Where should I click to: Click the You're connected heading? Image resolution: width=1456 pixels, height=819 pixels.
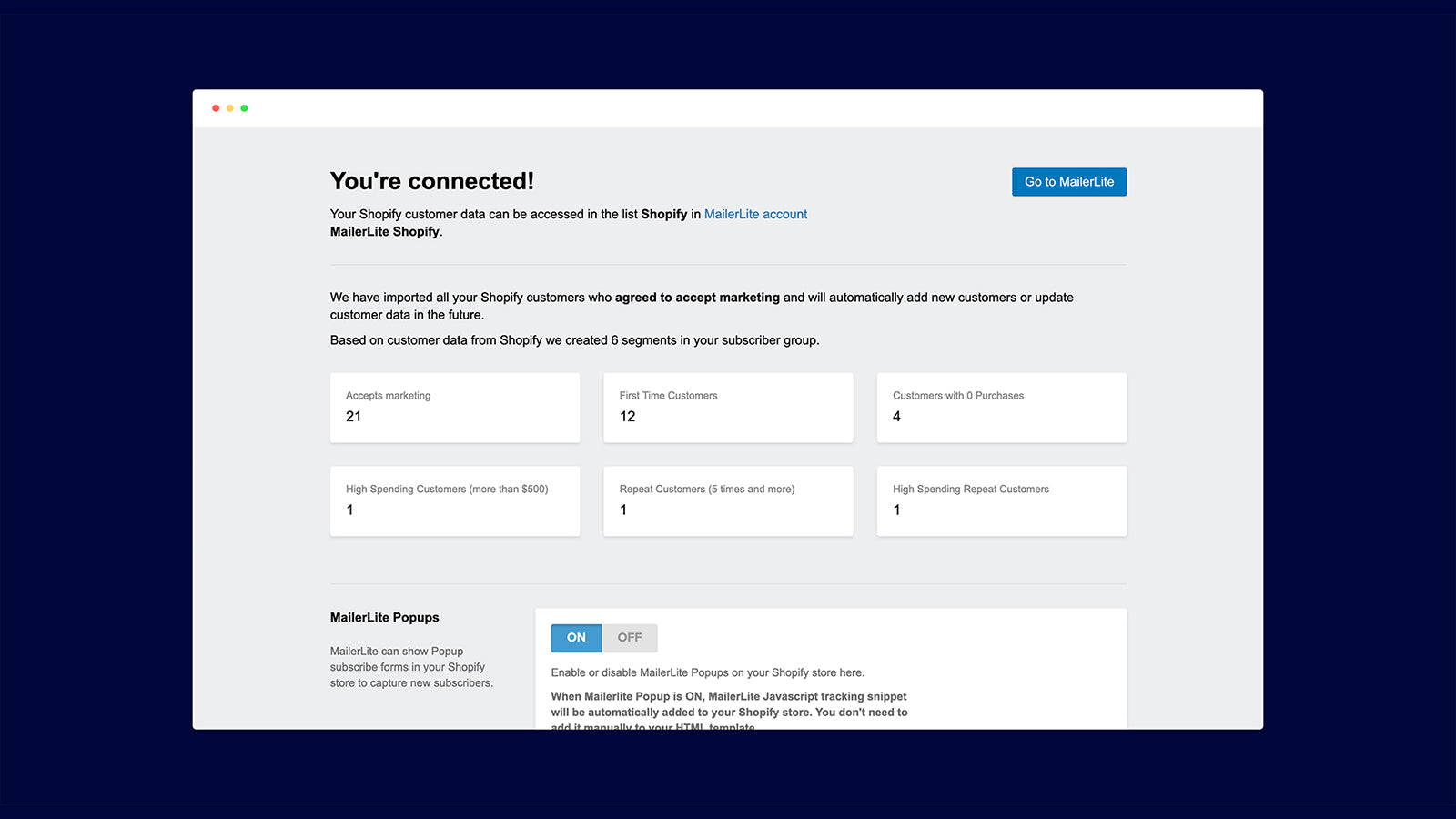432,181
